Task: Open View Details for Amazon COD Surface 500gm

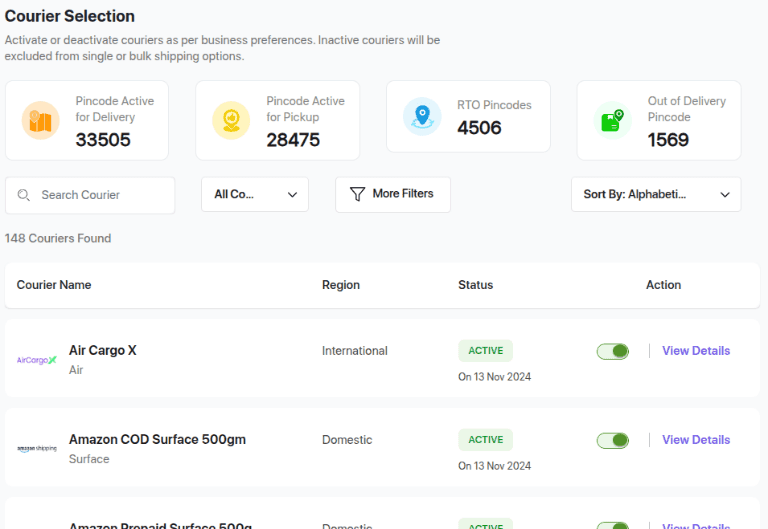Action: pyautogui.click(x=696, y=440)
